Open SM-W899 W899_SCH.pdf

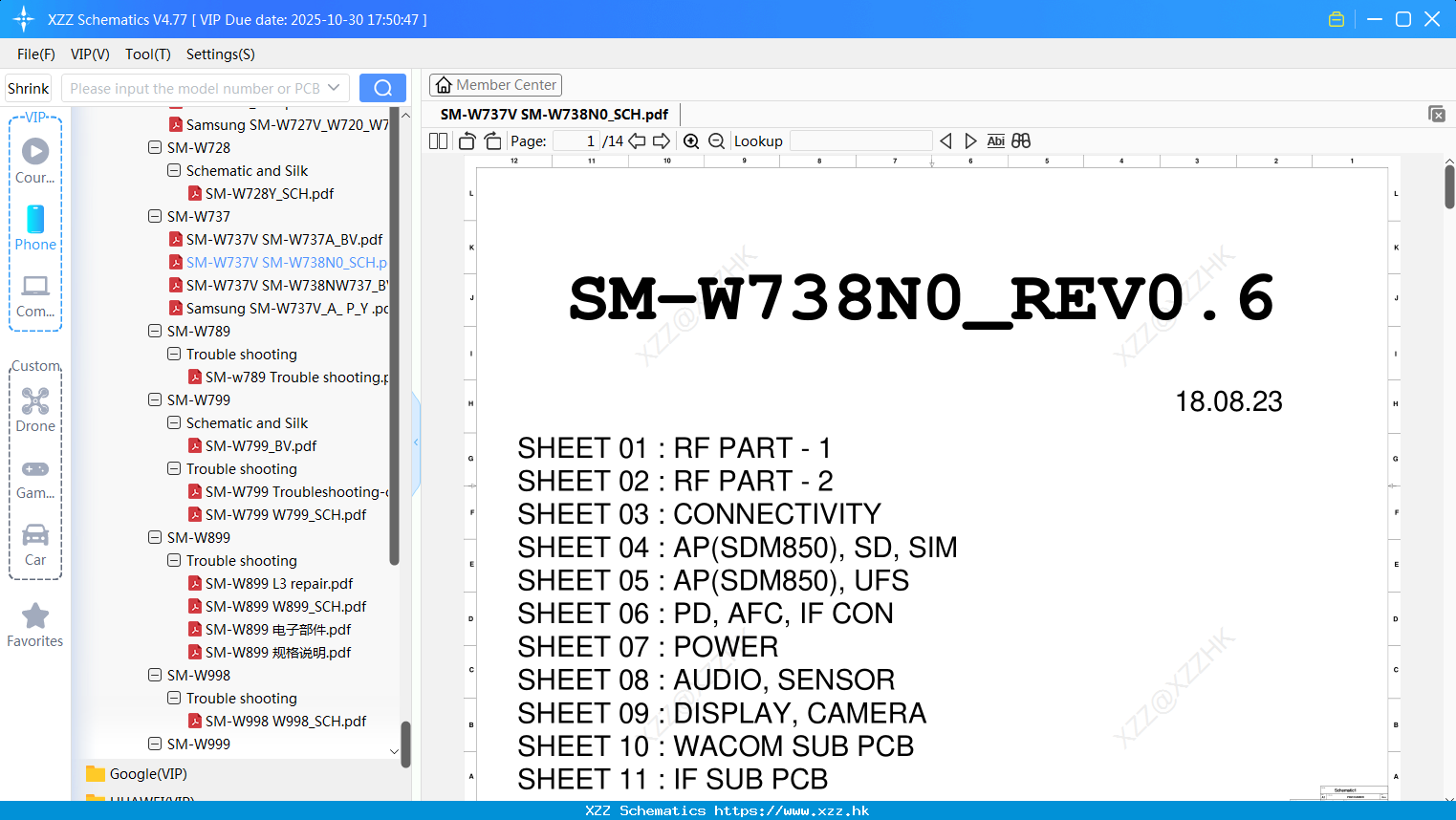277,606
